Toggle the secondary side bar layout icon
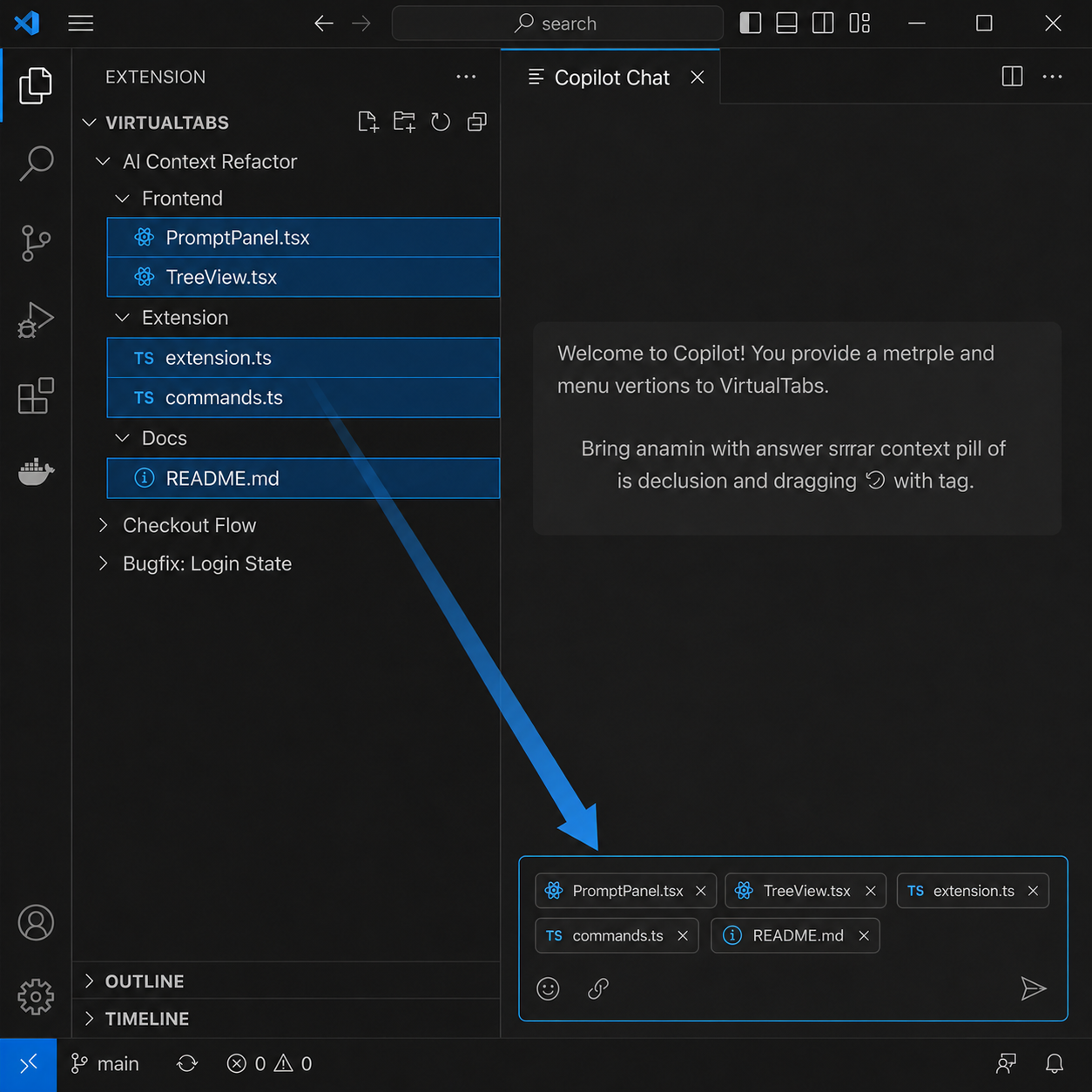 coord(823,24)
